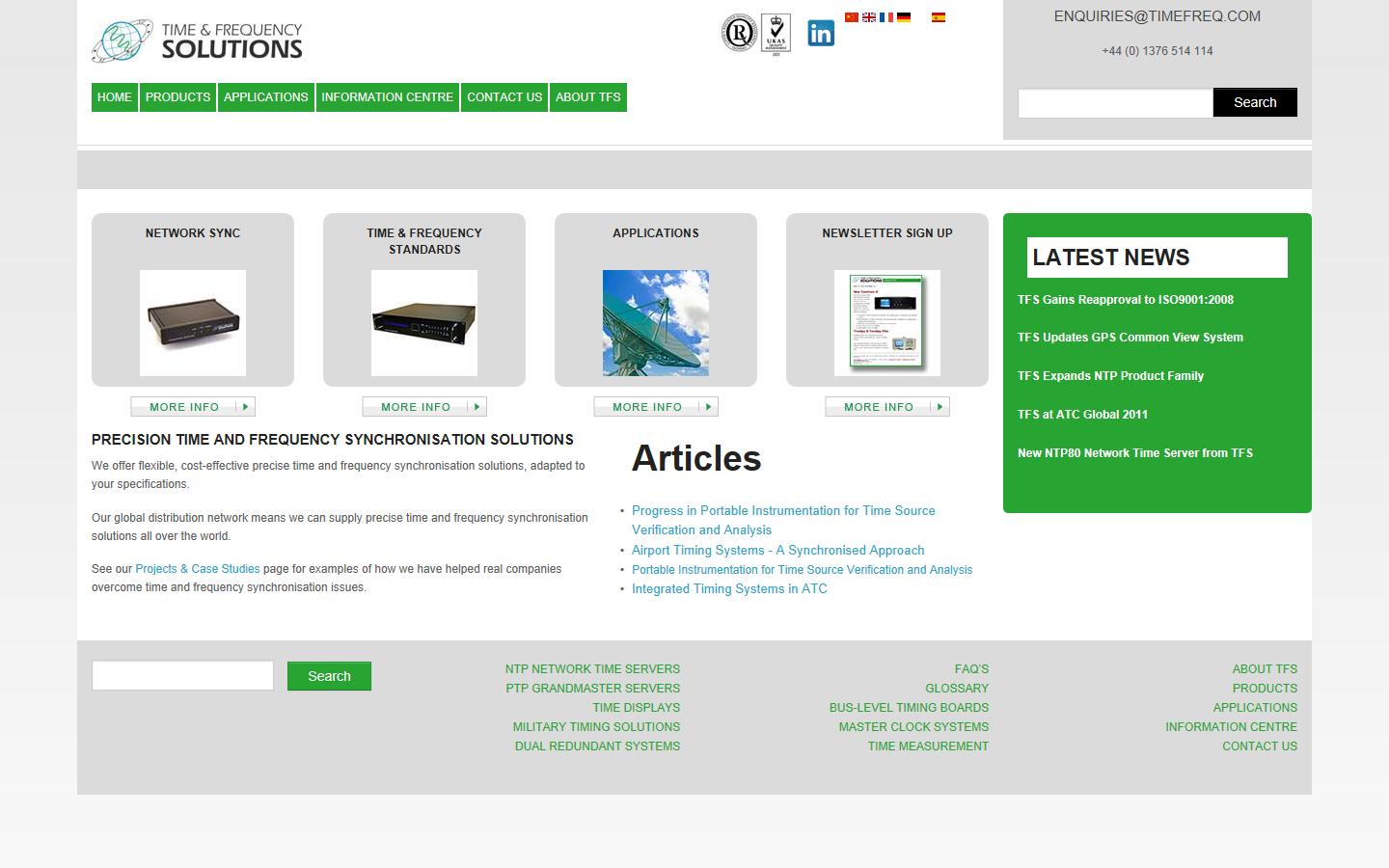Open the APPLICATIONS navigation menu
Image resolution: width=1389 pixels, height=868 pixels.
pos(266,96)
